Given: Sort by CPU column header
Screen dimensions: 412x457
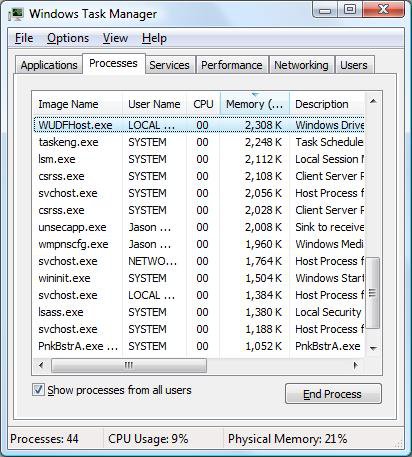Looking at the screenshot, I should click(x=203, y=104).
